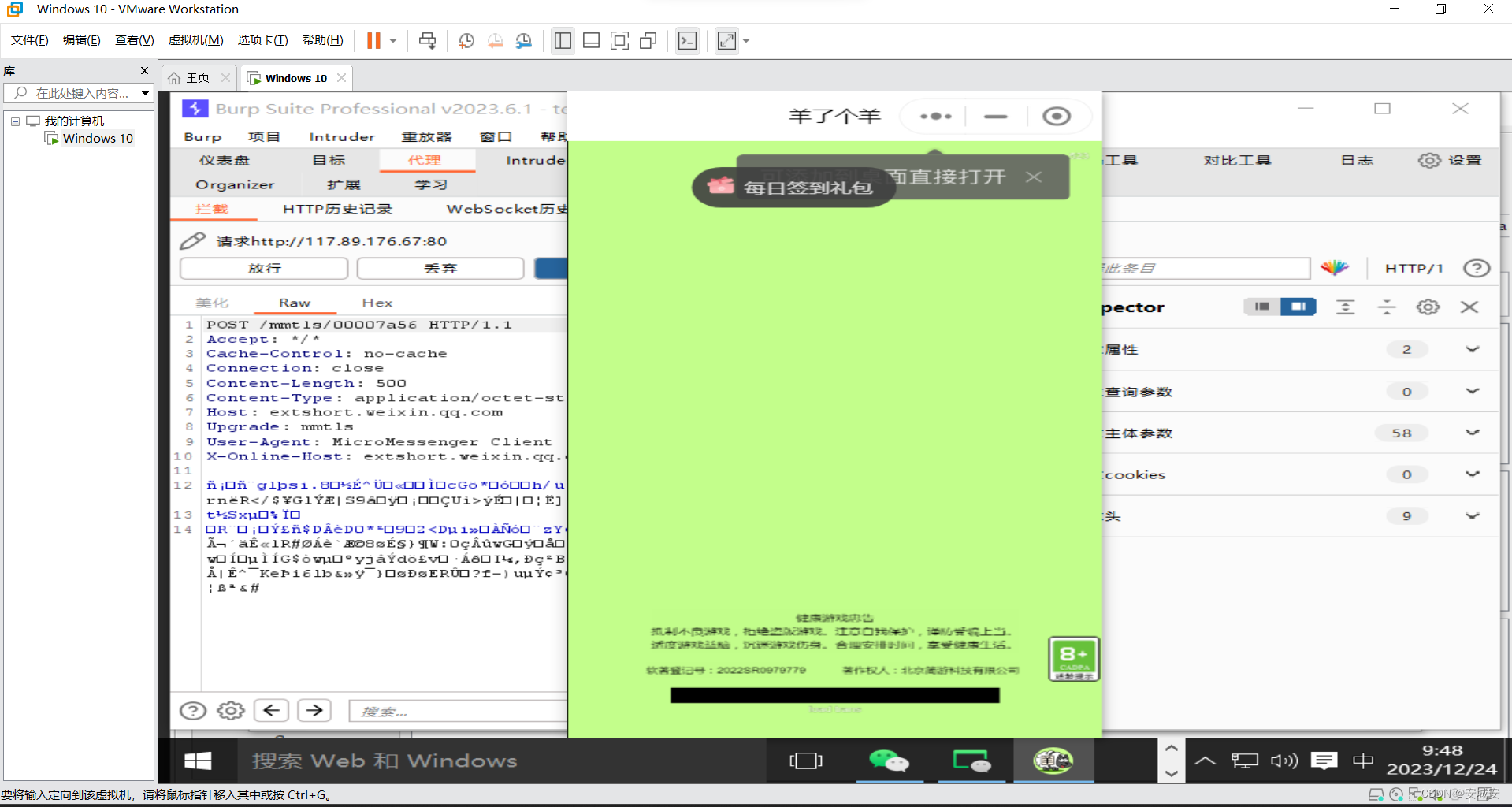Go to next search match arrow
The height and width of the screenshot is (807, 1512).
click(x=314, y=711)
